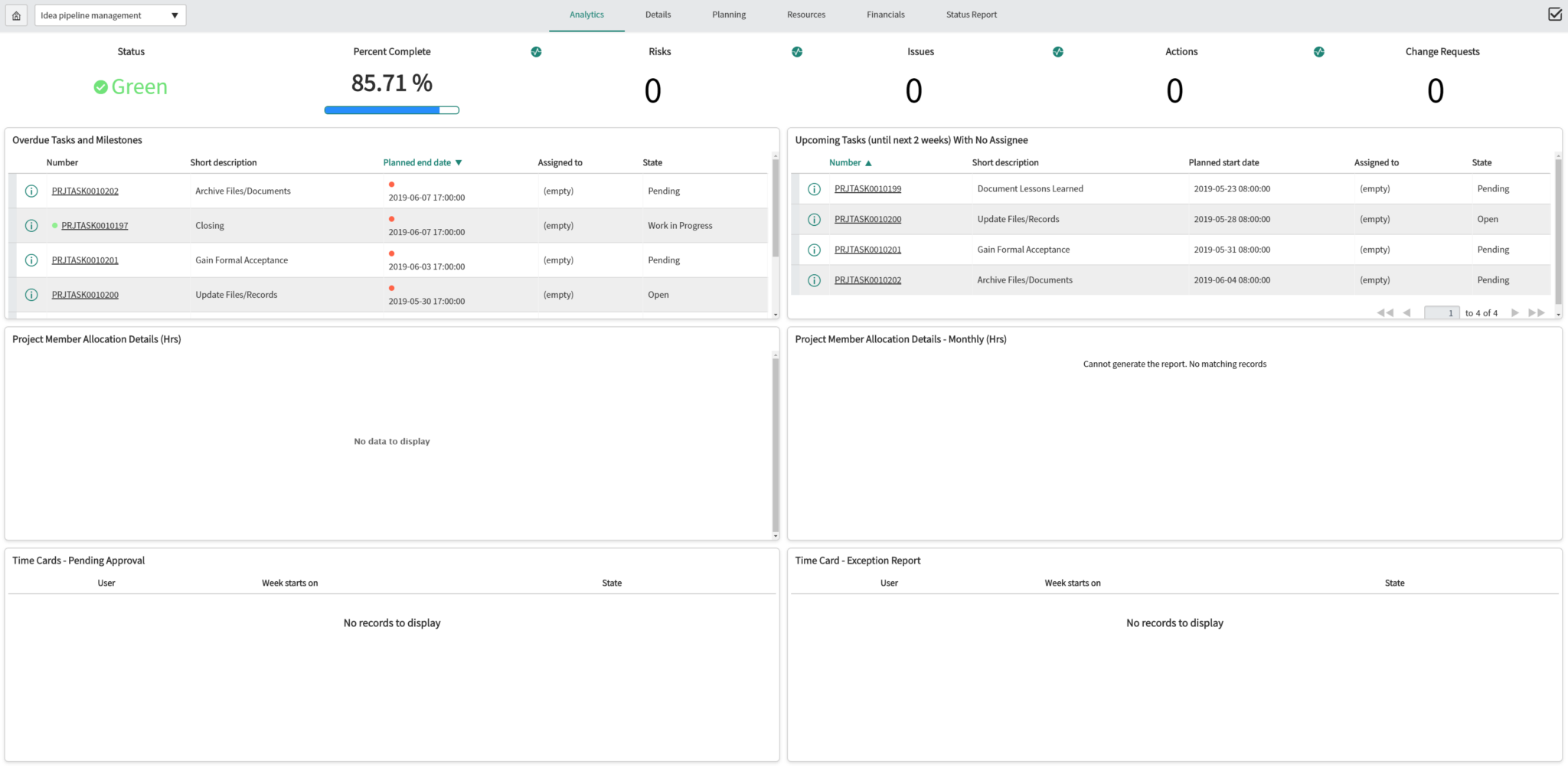Click the pulse indicator beside Risks metric
Screen dimensions: 1568x768
797,51
